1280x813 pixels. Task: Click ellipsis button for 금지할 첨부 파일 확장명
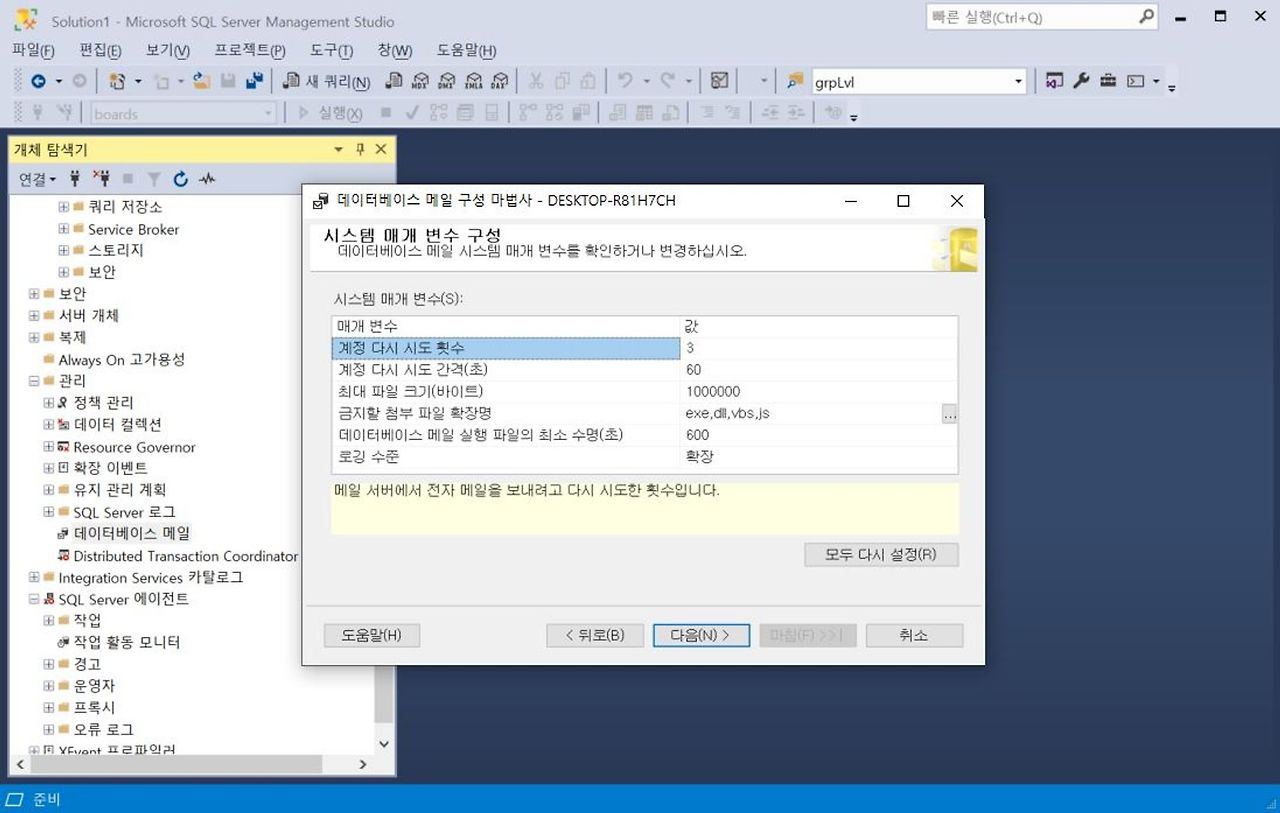click(949, 413)
